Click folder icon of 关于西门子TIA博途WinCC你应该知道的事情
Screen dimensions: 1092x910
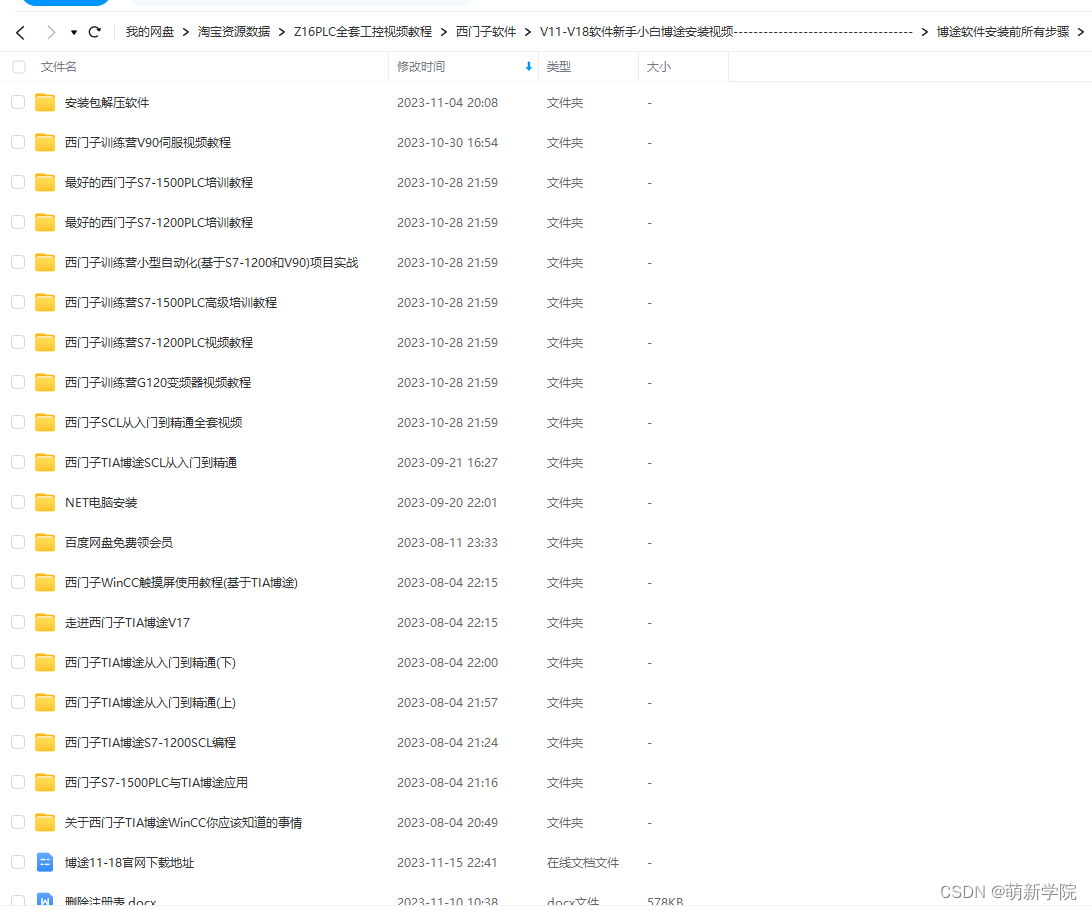tap(45, 822)
